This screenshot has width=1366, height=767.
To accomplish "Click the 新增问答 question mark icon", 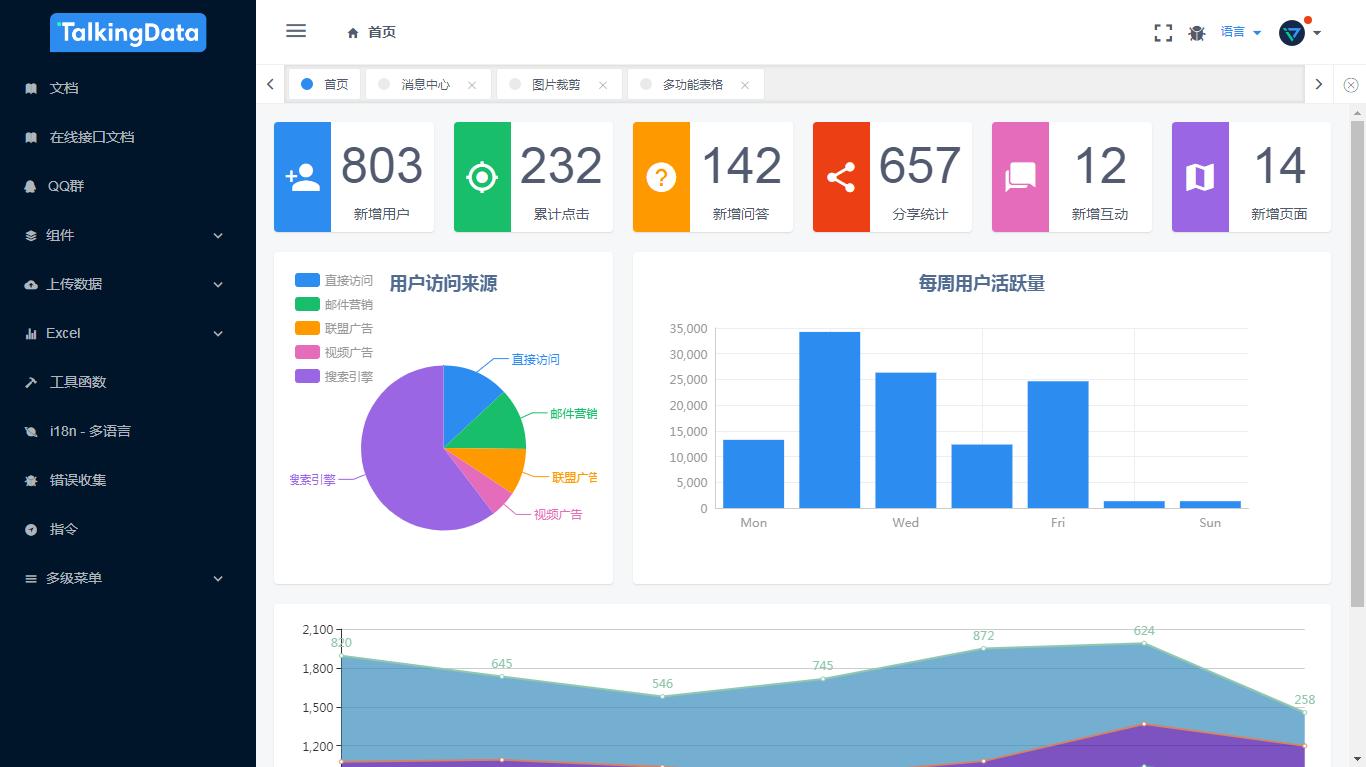I will [661, 177].
